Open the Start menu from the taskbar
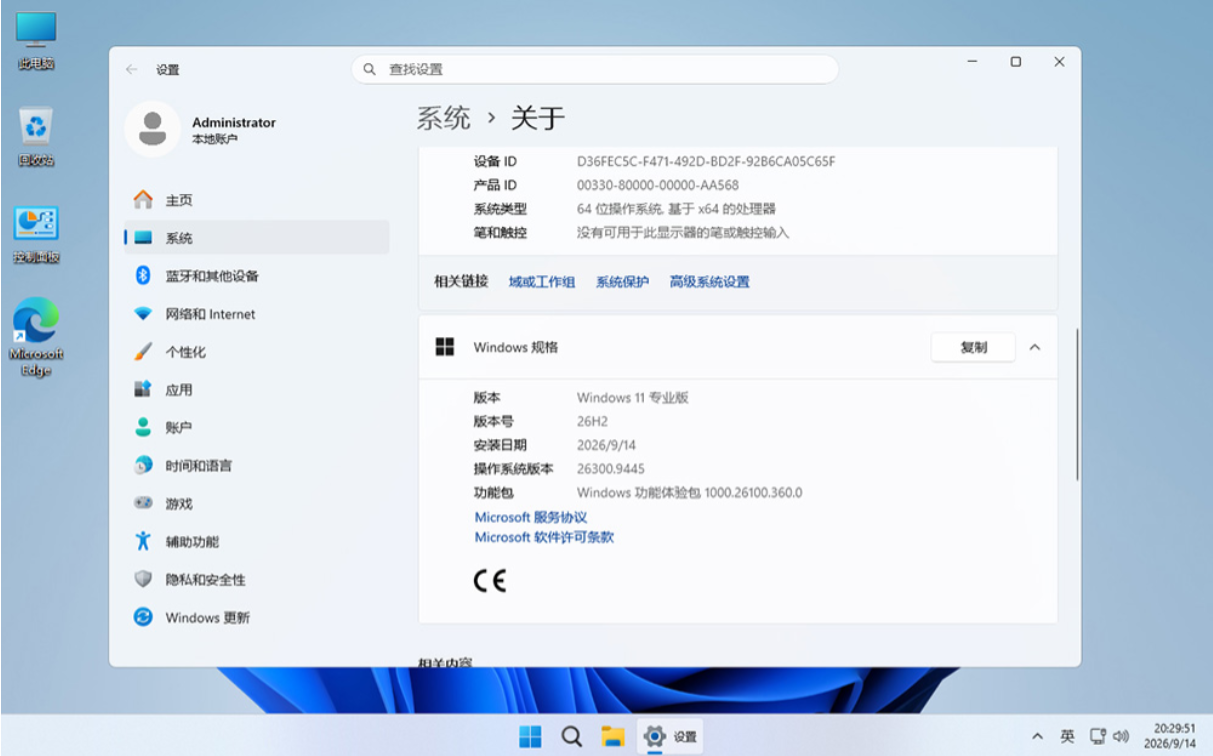The height and width of the screenshot is (756, 1213). [x=530, y=736]
